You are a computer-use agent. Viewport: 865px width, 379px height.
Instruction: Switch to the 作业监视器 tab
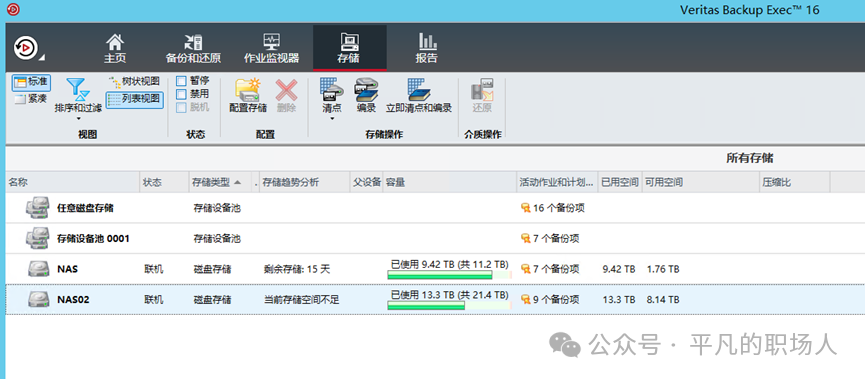pyautogui.click(x=271, y=49)
